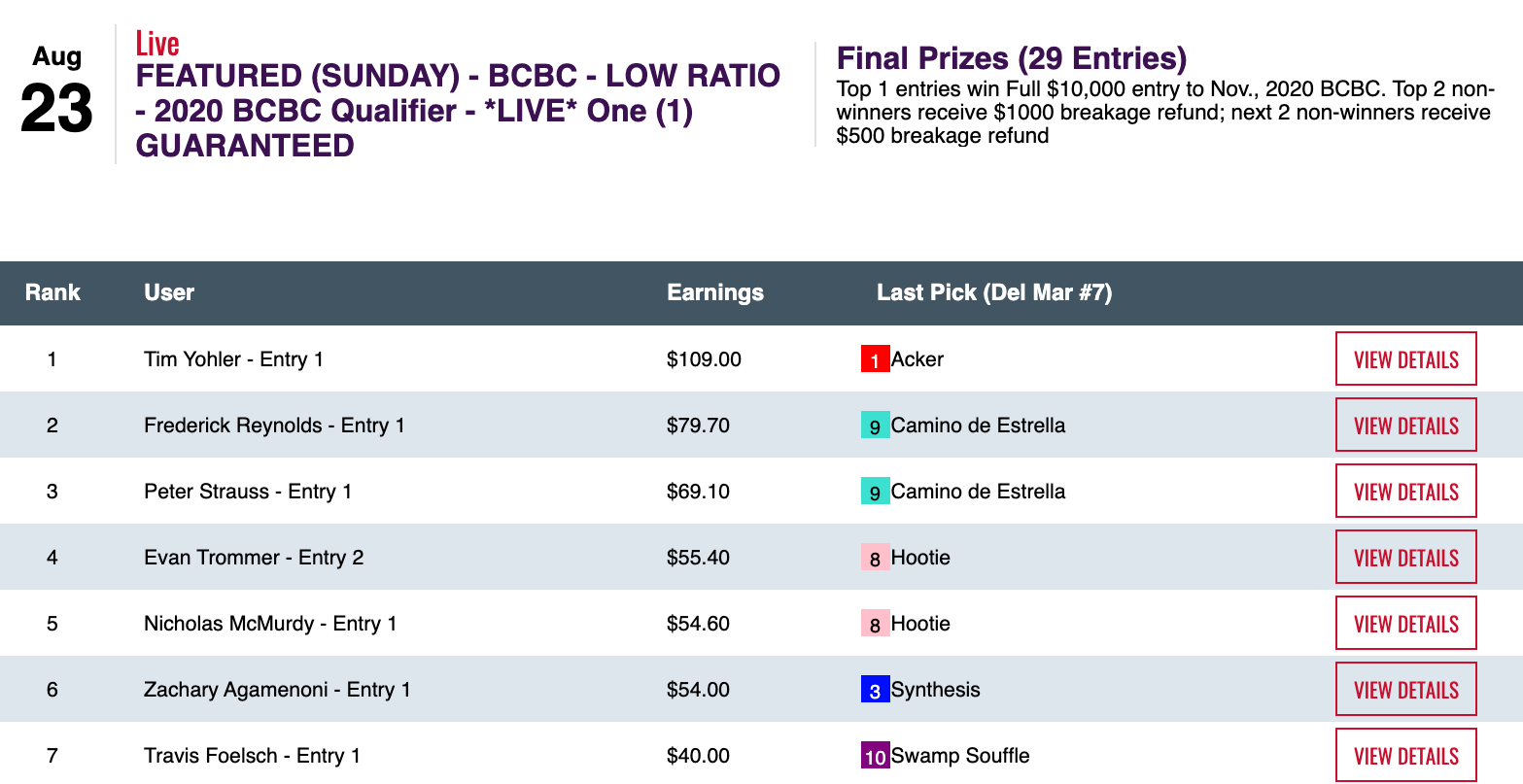Click teal 9 badge in Frederick Reynolds row
1523x784 pixels.
875,426
